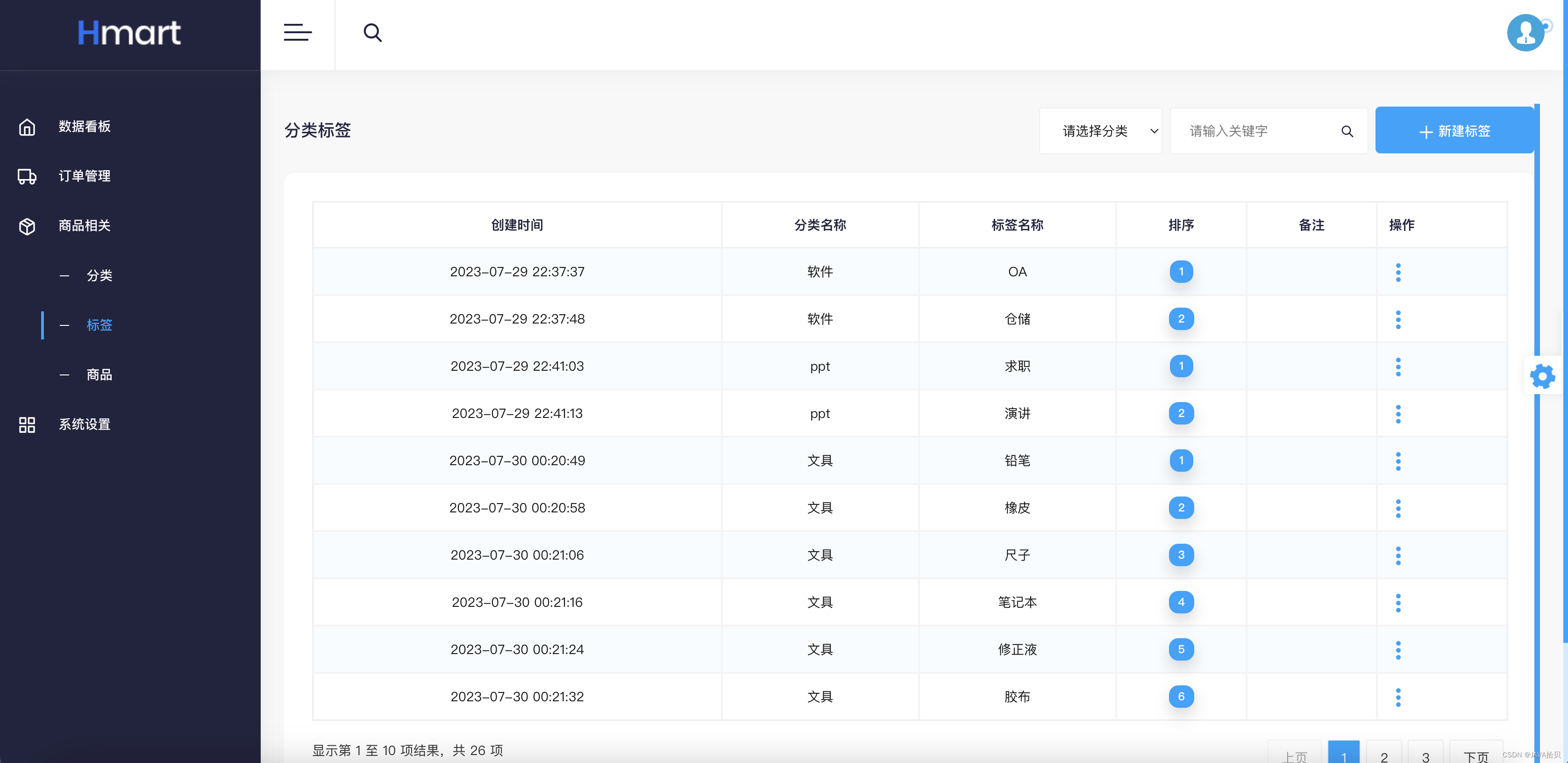The image size is (1568, 763).
Task: Open actions menu for 铅笔 row
Action: click(x=1398, y=461)
